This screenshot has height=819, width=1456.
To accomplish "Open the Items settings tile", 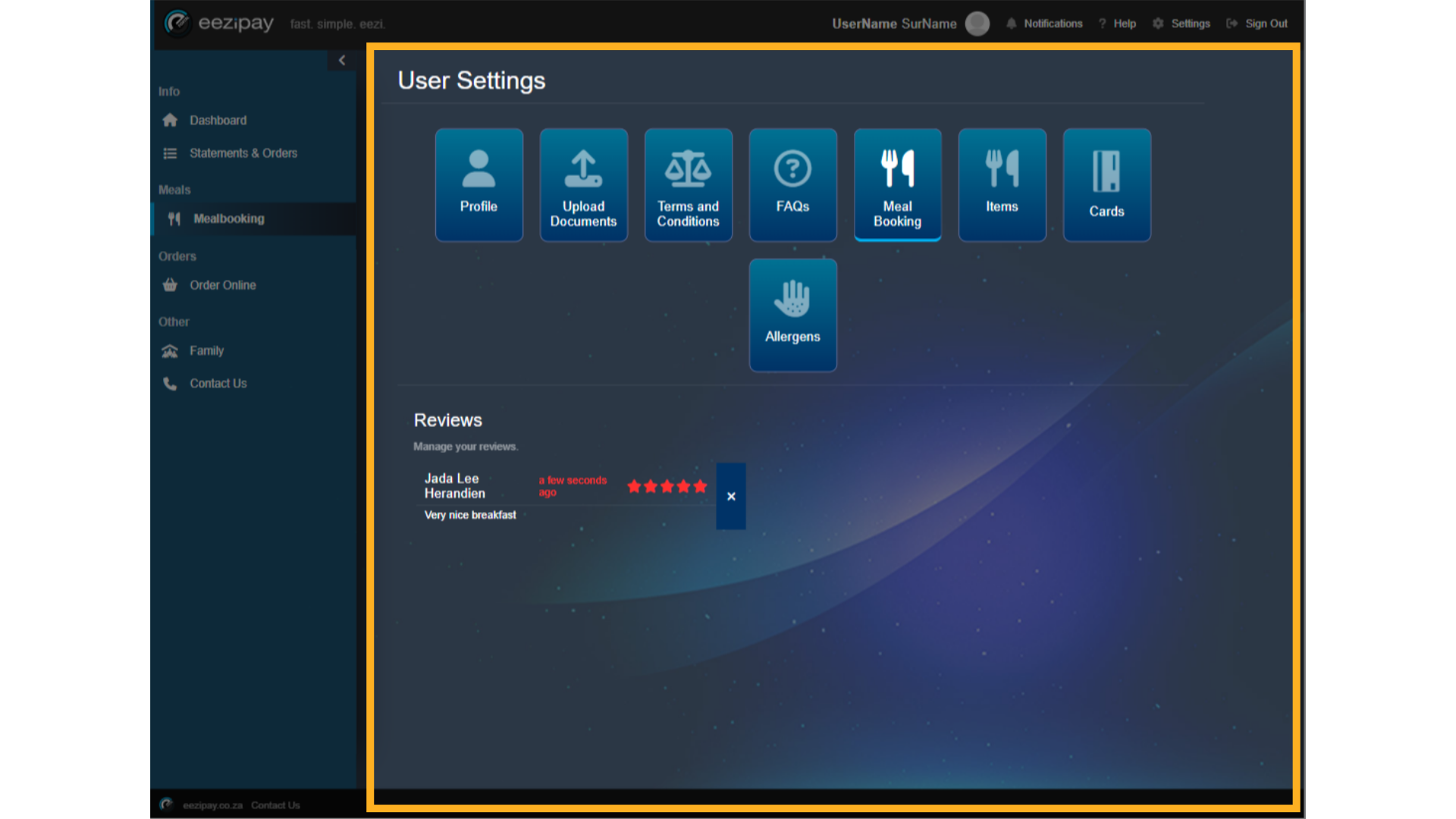I will coord(1002,185).
